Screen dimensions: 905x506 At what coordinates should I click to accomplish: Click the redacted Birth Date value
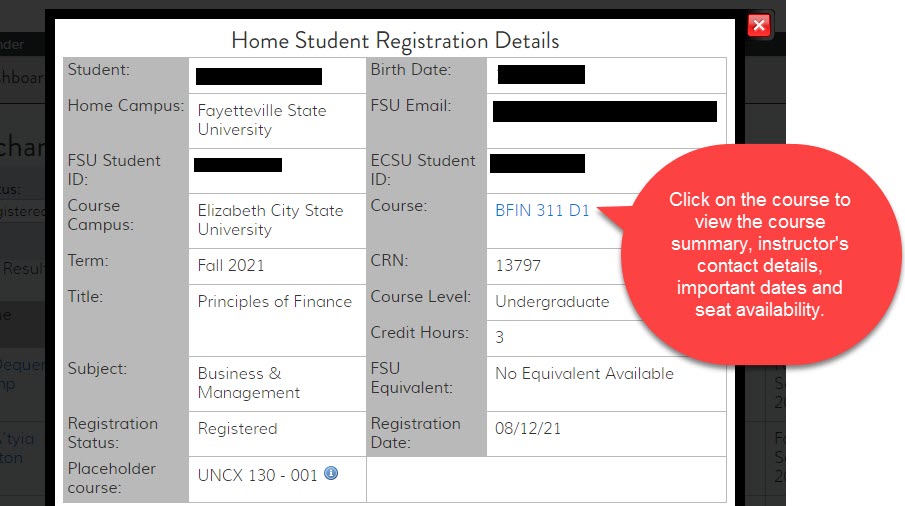pyautogui.click(x=541, y=74)
